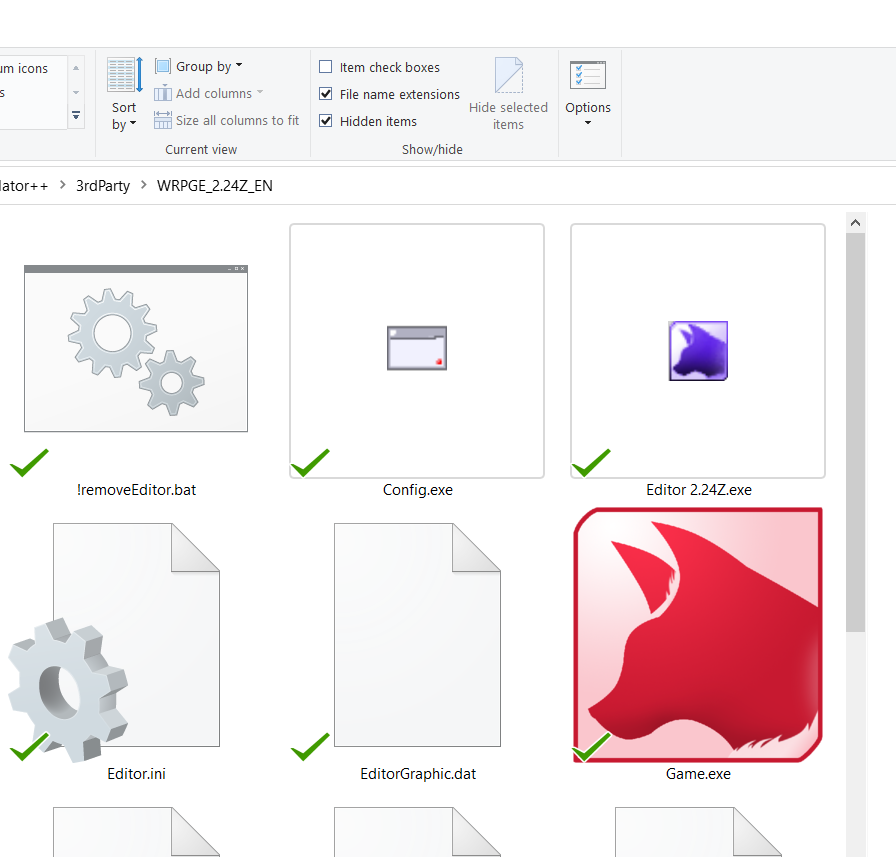Image resolution: width=896 pixels, height=857 pixels.
Task: Toggle Hidden items checkbox
Action: (325, 121)
